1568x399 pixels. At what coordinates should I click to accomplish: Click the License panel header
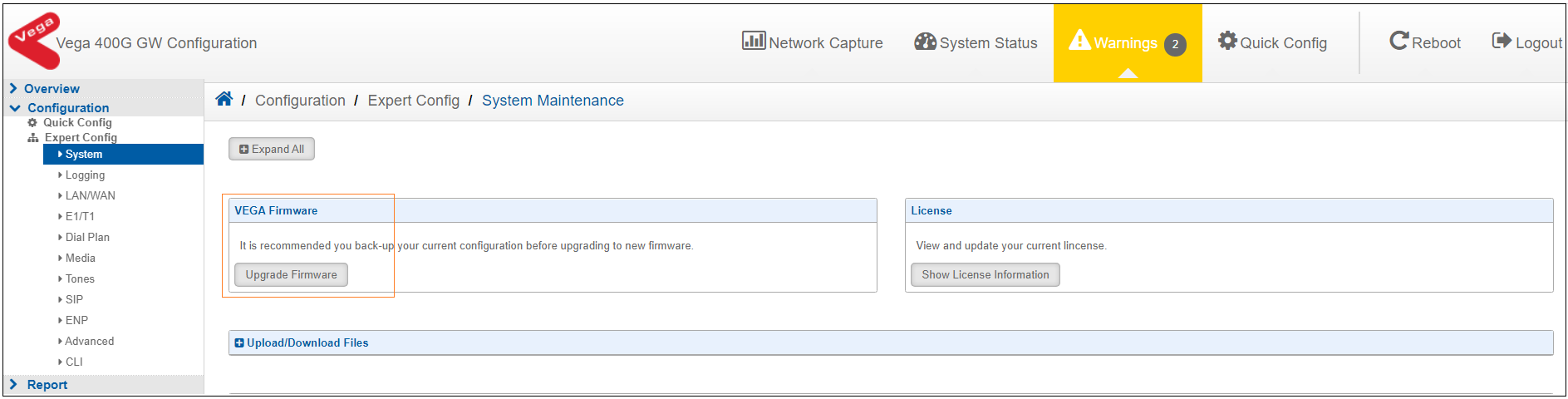(1229, 210)
